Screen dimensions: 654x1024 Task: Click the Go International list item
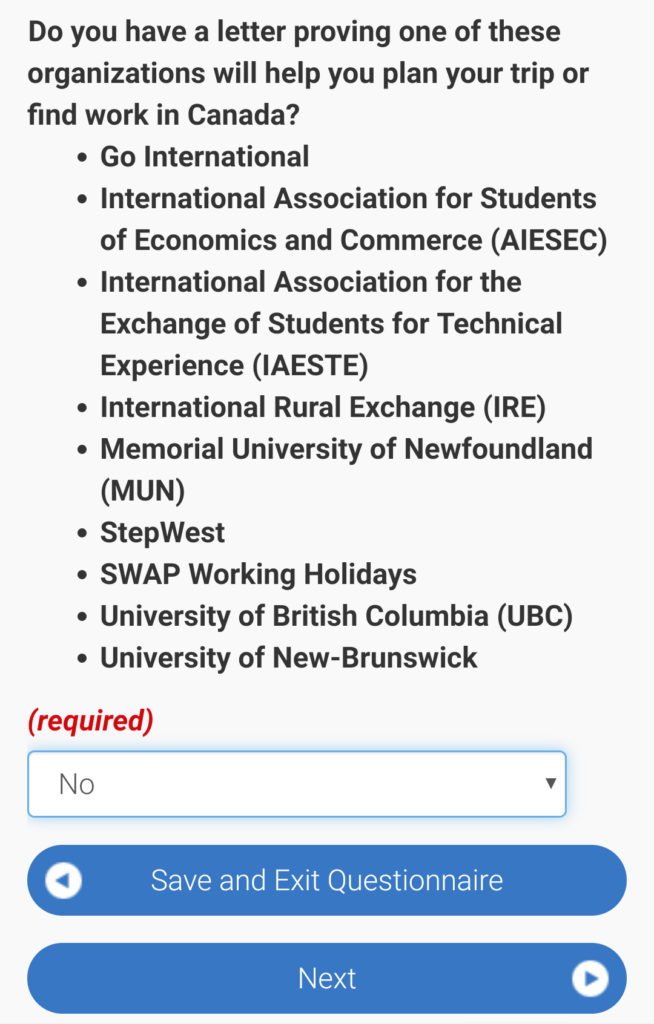pyautogui.click(x=204, y=157)
